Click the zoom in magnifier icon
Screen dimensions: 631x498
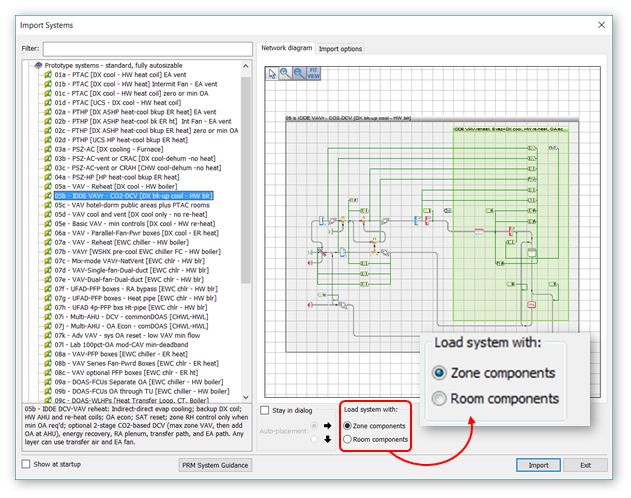[x=285, y=73]
